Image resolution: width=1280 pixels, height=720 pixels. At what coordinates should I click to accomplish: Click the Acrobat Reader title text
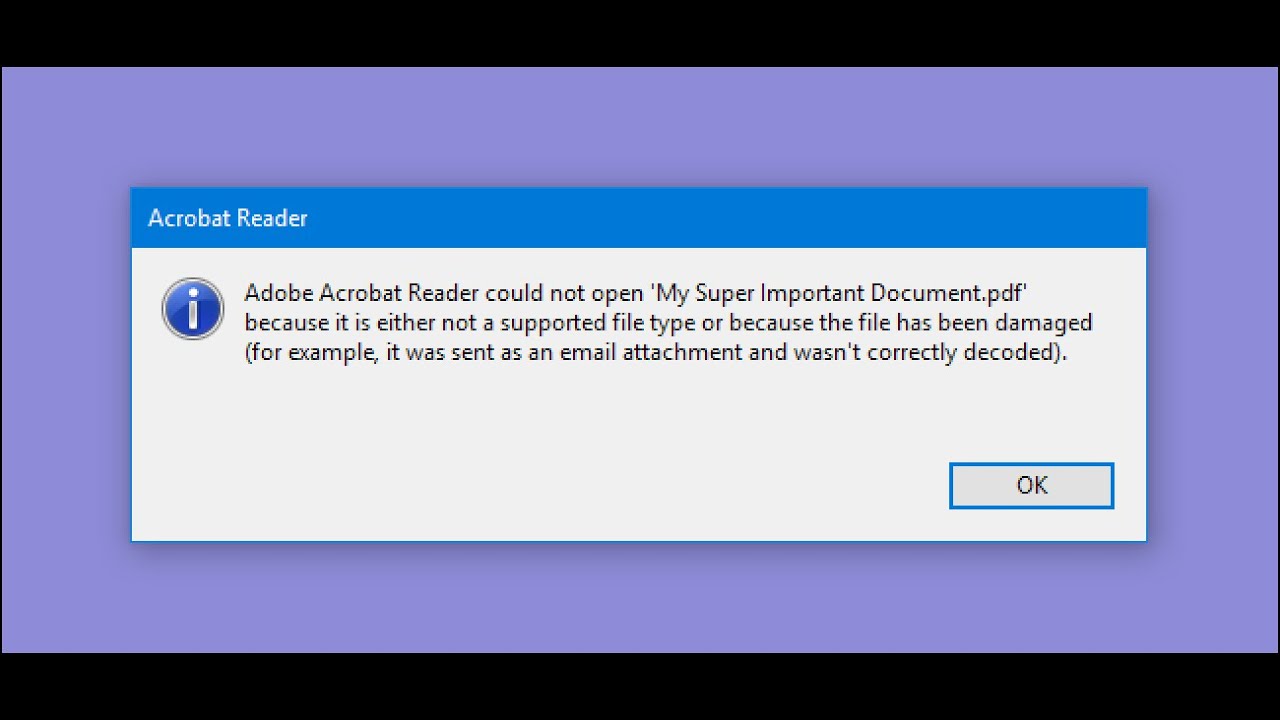(x=227, y=218)
